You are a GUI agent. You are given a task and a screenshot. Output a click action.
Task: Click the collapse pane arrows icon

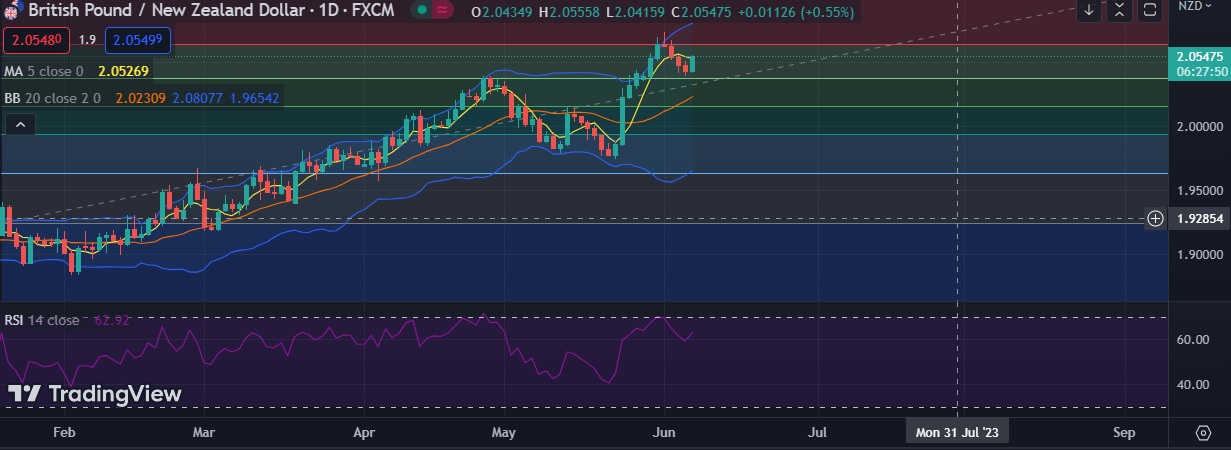tap(1119, 11)
